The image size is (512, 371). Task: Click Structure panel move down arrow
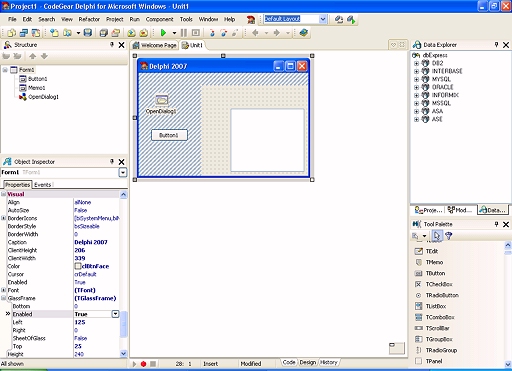(44, 56)
